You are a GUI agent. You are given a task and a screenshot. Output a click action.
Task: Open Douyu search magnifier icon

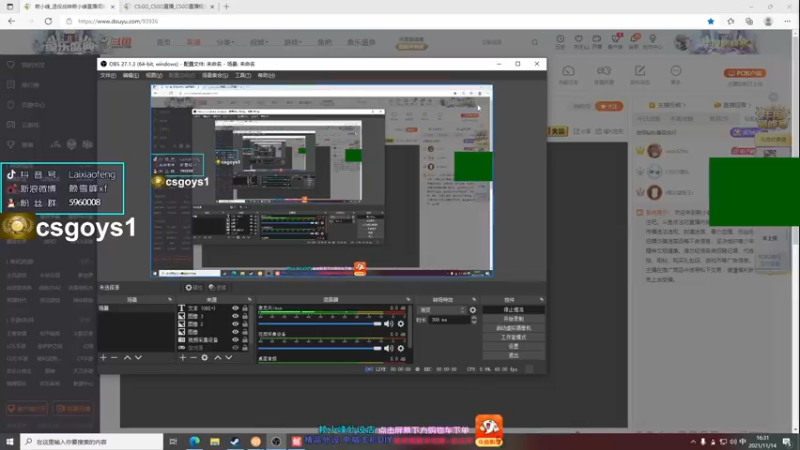tap(535, 42)
